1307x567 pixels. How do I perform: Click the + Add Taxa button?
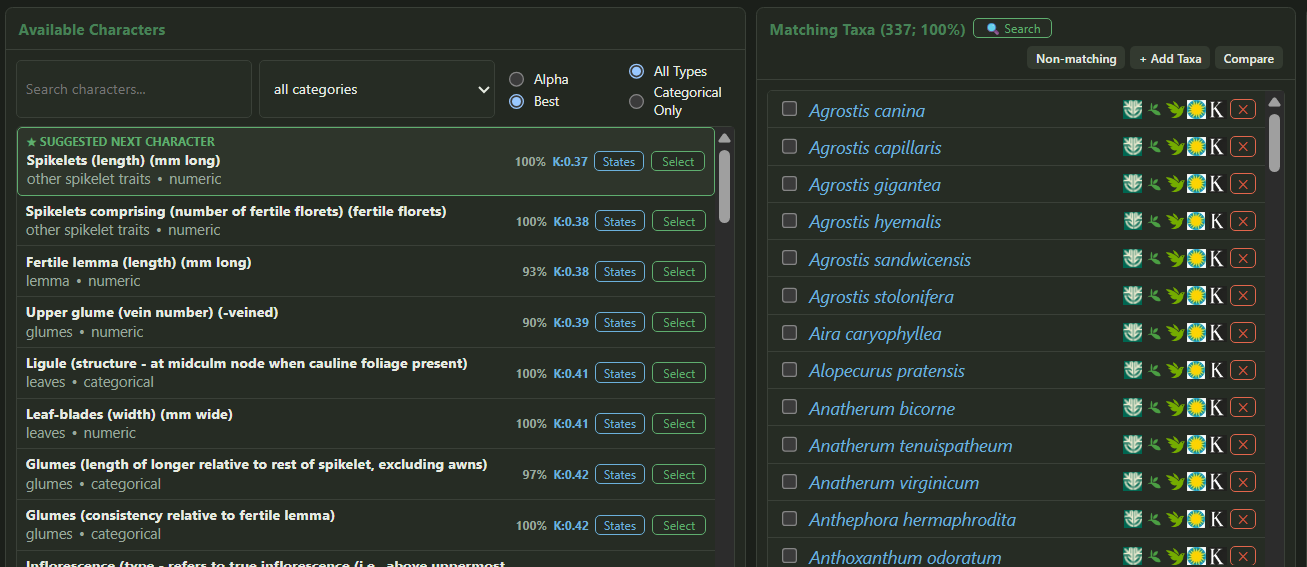click(x=1170, y=59)
